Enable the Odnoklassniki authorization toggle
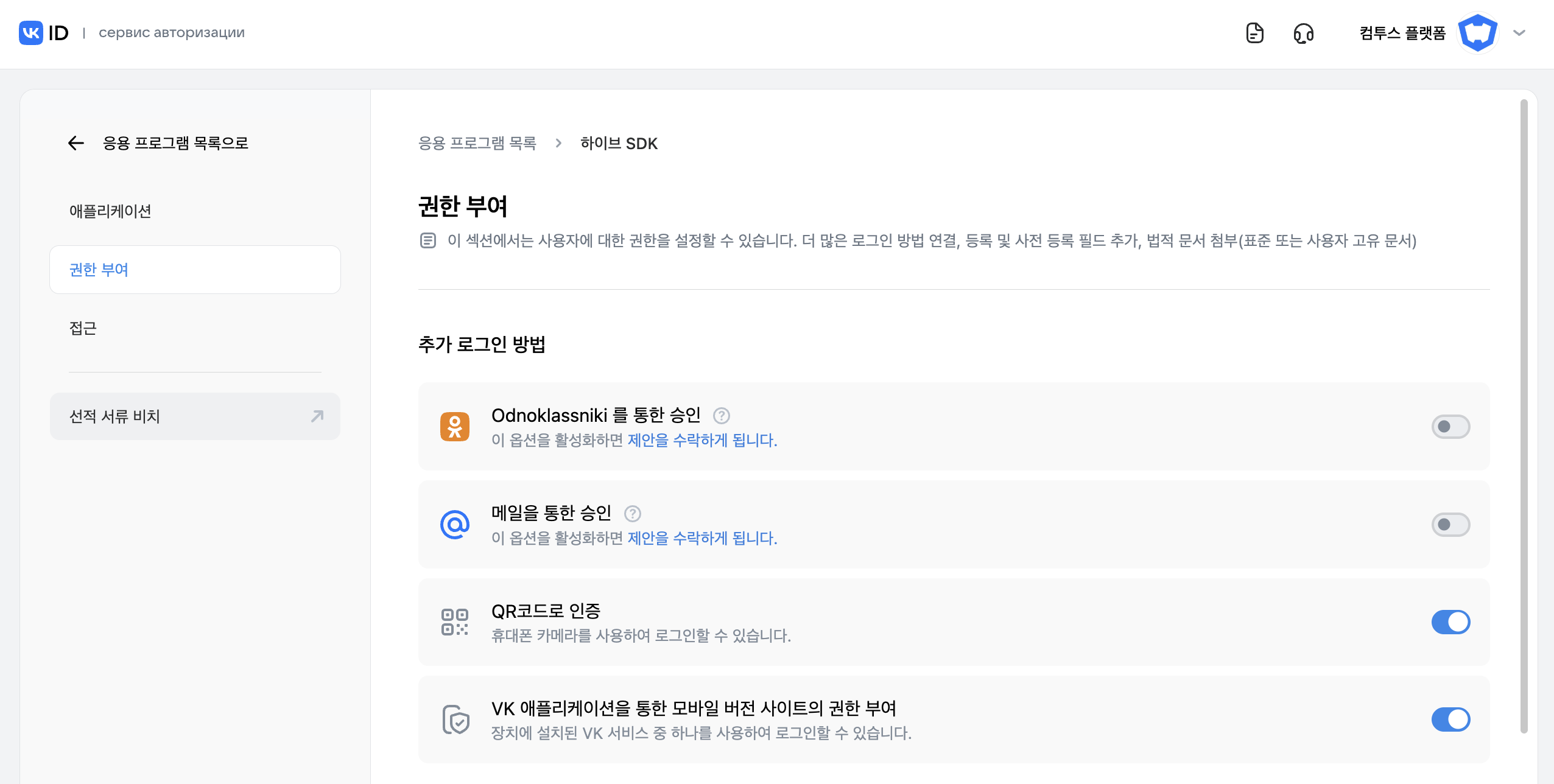 (1450, 427)
